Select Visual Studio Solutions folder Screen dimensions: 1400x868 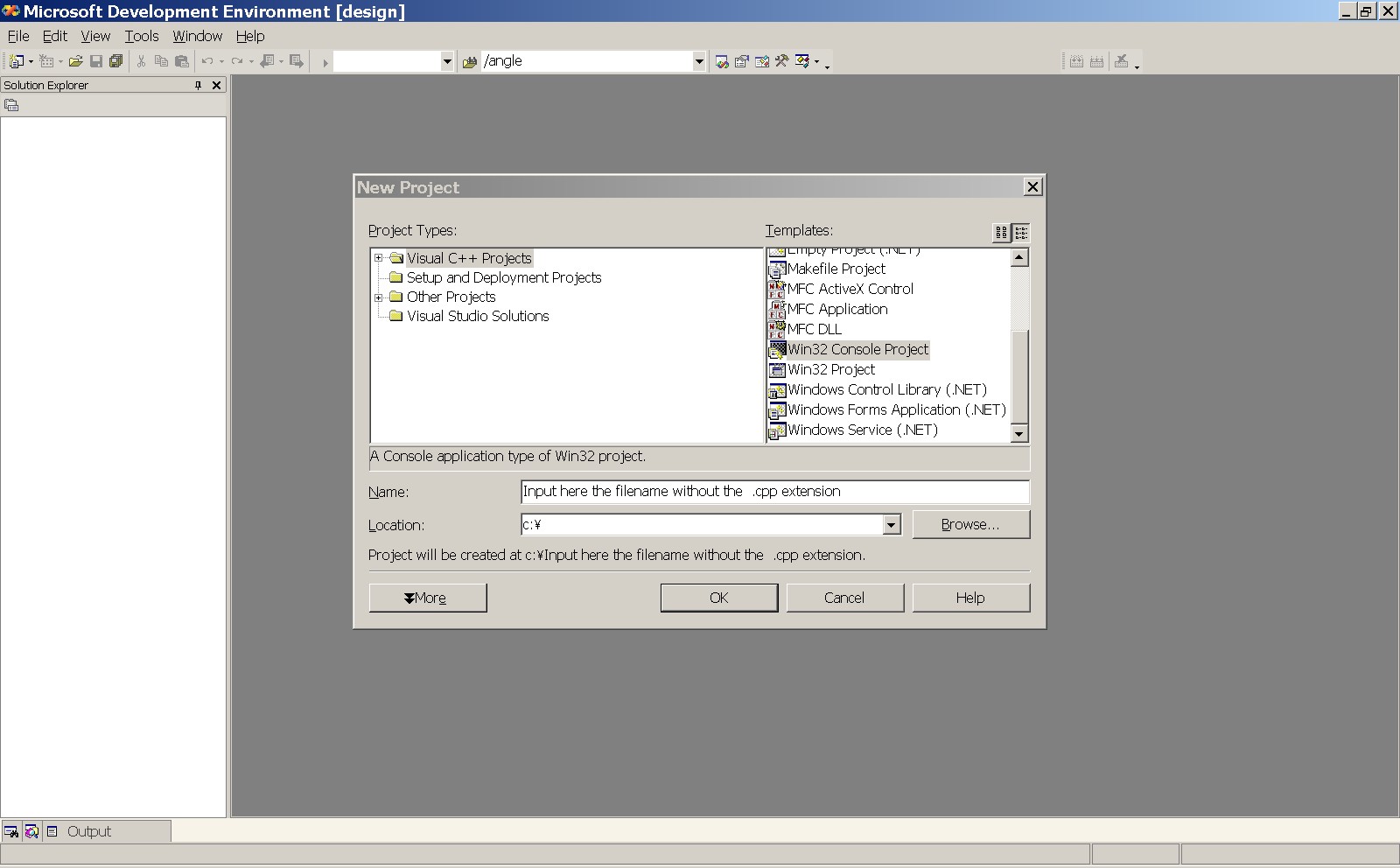477,316
